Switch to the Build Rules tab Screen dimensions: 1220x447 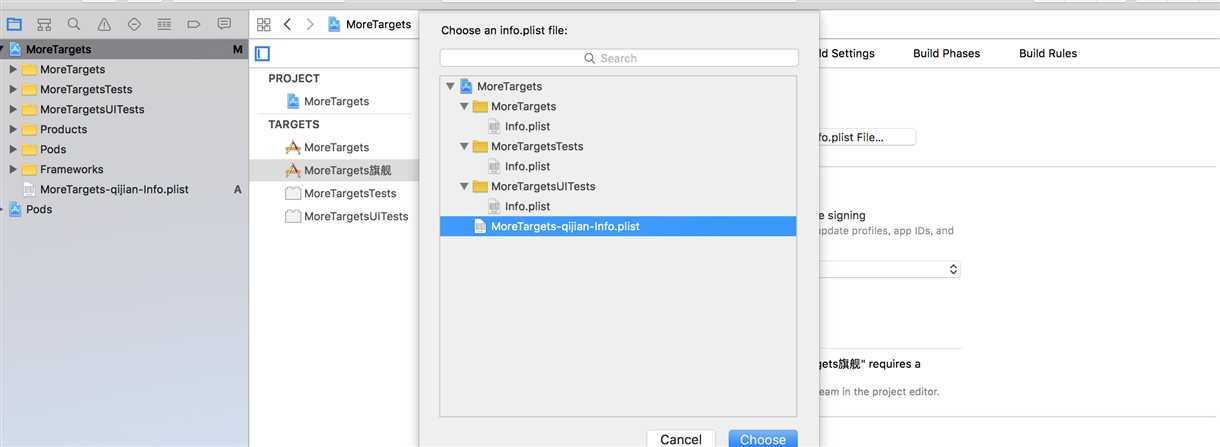[1048, 53]
